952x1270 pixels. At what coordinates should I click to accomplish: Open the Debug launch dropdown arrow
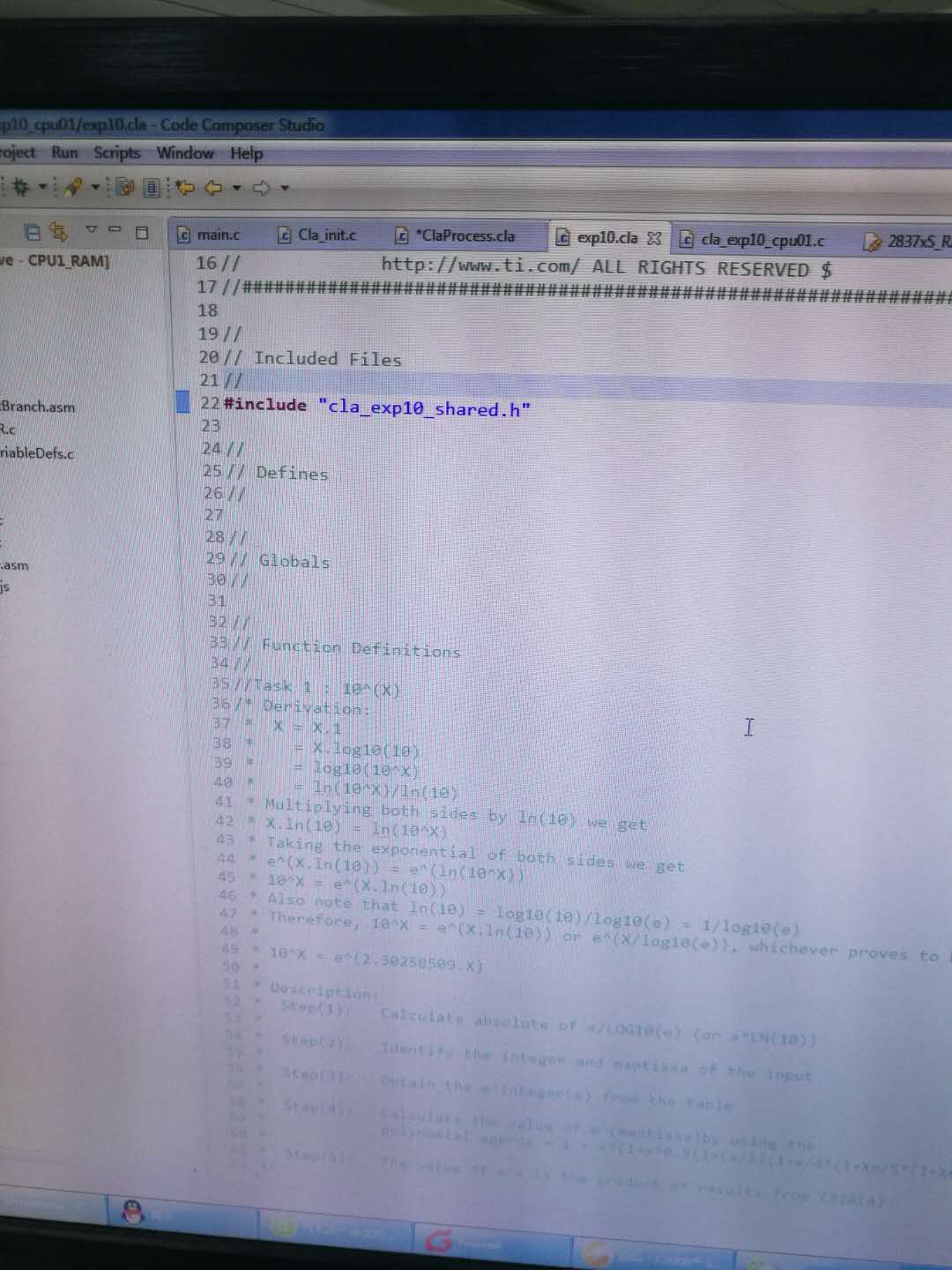click(41, 186)
